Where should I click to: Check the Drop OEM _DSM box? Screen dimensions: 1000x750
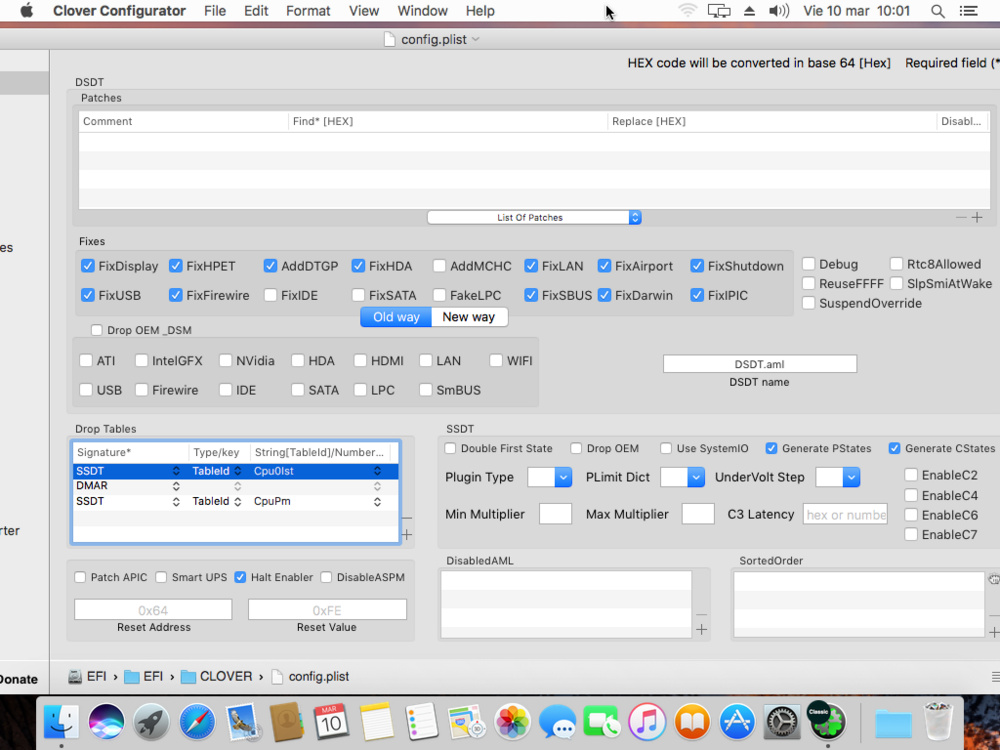[x=97, y=330]
